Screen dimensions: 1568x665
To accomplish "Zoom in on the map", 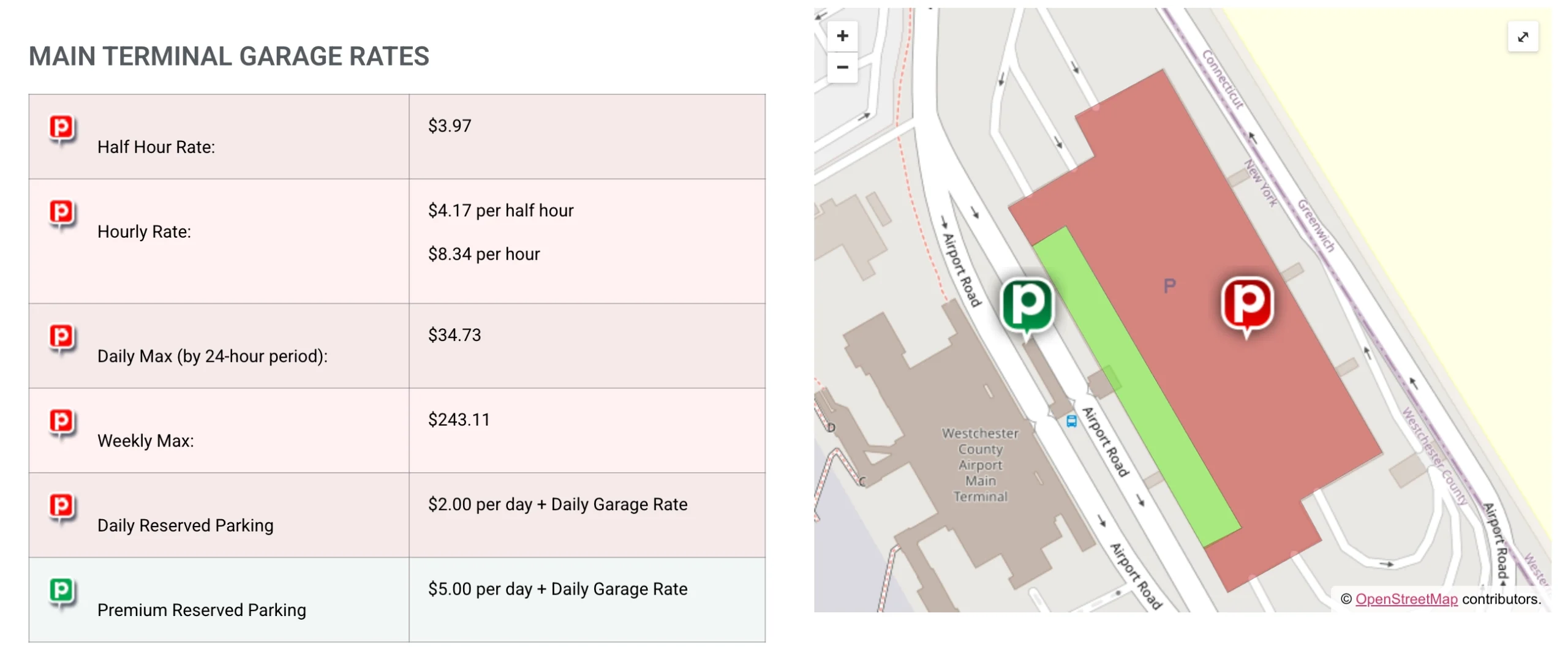I will (x=843, y=36).
